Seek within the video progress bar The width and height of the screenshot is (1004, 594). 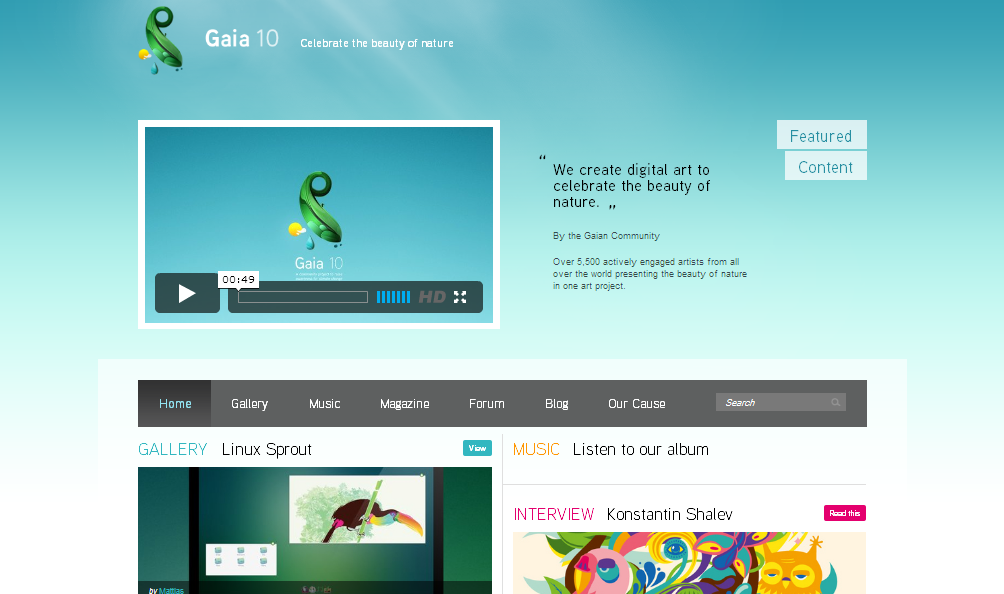[303, 297]
